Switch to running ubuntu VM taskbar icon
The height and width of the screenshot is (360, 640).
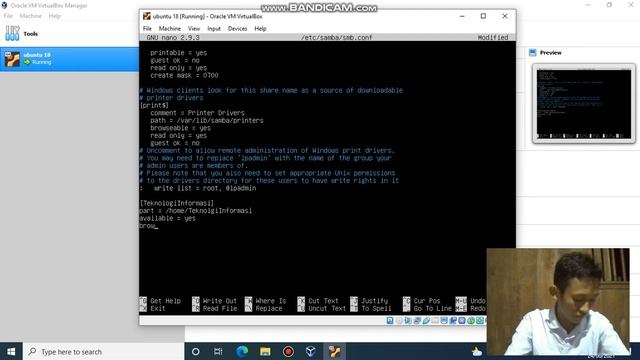334,351
